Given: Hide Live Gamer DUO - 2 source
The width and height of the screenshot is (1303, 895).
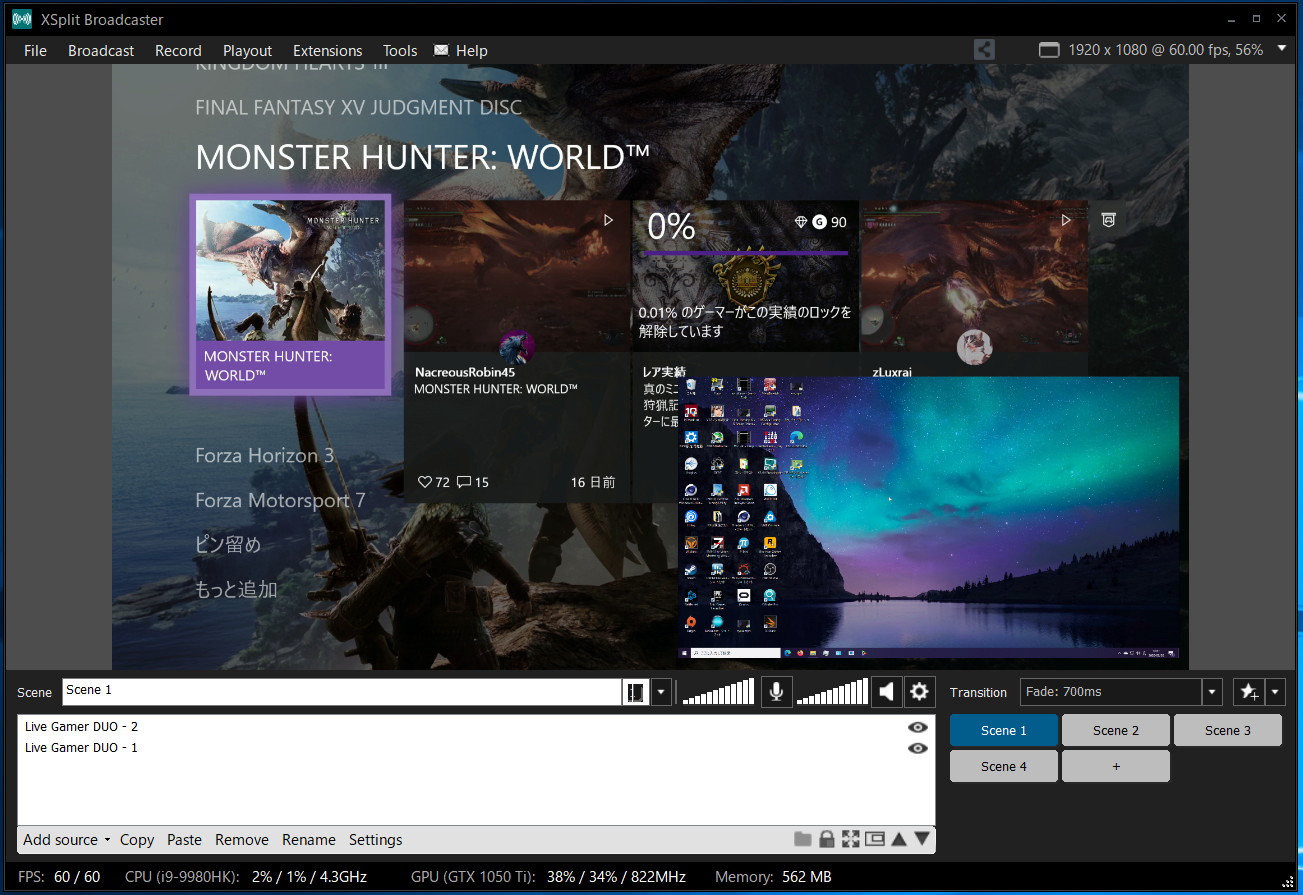Looking at the screenshot, I should pos(917,727).
